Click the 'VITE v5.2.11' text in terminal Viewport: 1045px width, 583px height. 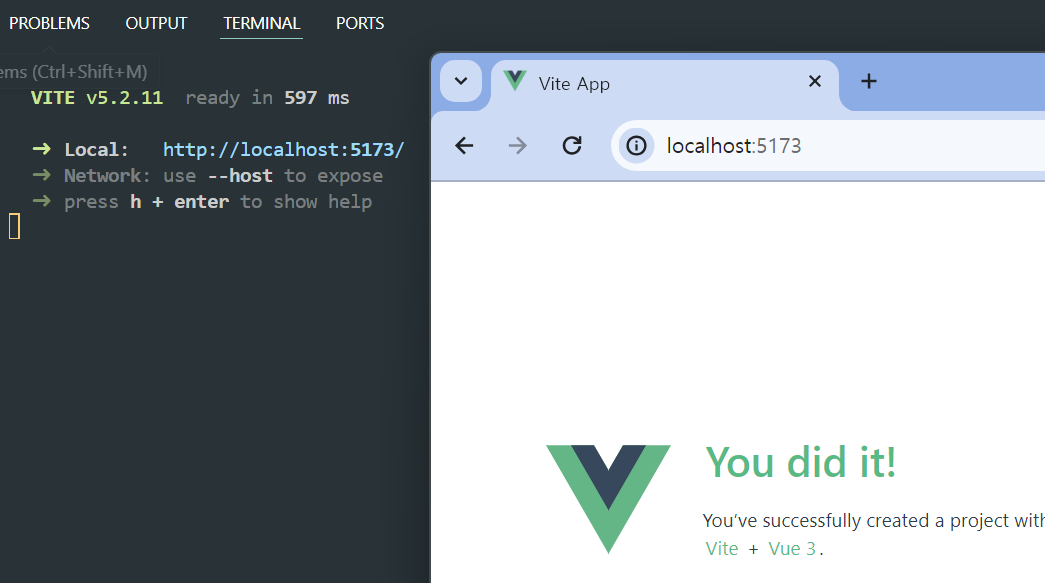pos(97,98)
